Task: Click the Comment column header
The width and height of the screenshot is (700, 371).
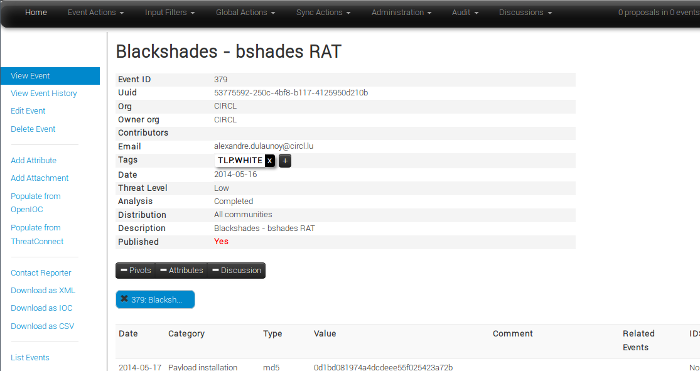Action: point(512,333)
